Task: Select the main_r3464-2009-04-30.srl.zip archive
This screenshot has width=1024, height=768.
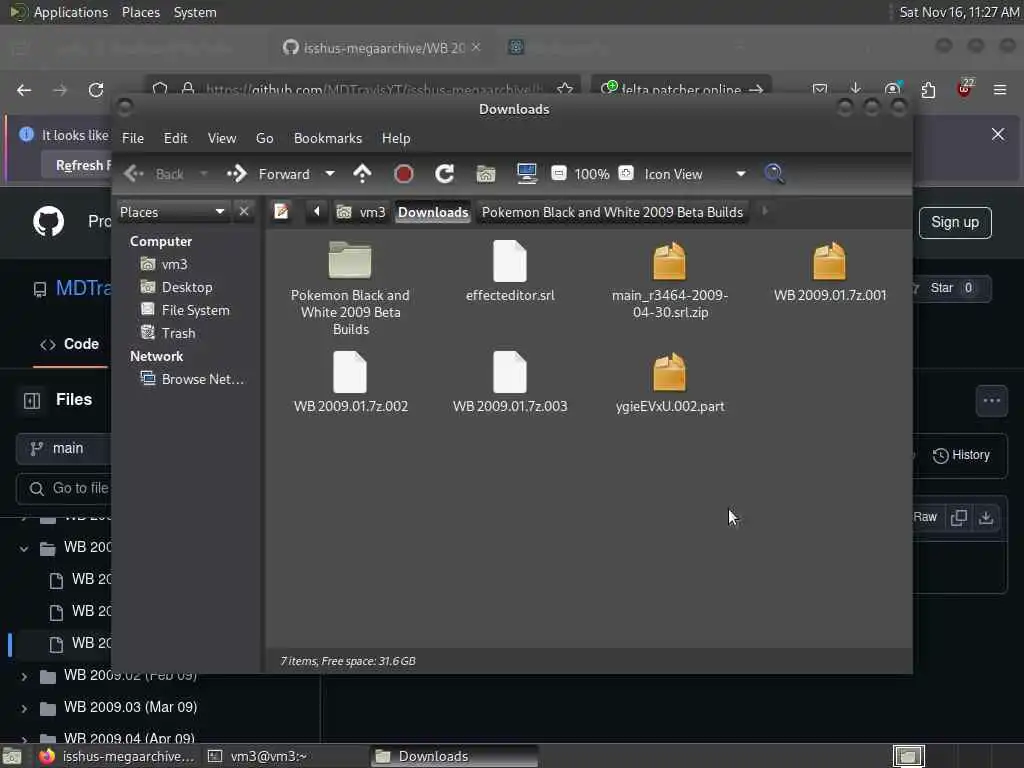Action: click(669, 280)
